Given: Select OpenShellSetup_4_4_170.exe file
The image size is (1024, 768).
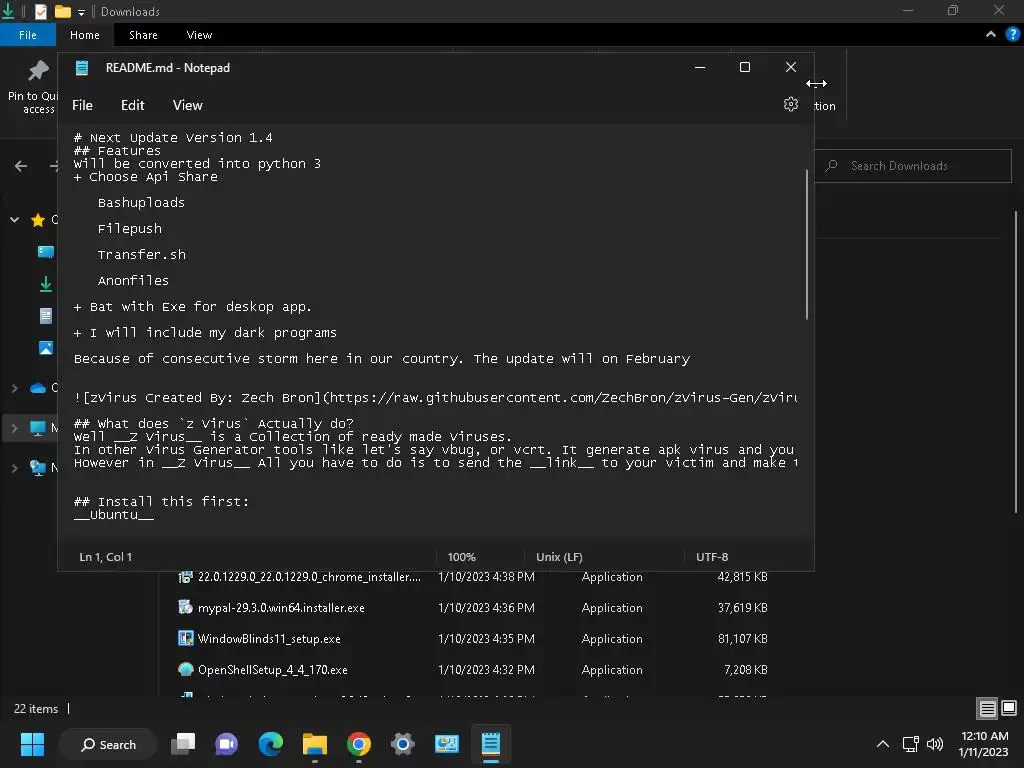Looking at the screenshot, I should (x=272, y=670).
